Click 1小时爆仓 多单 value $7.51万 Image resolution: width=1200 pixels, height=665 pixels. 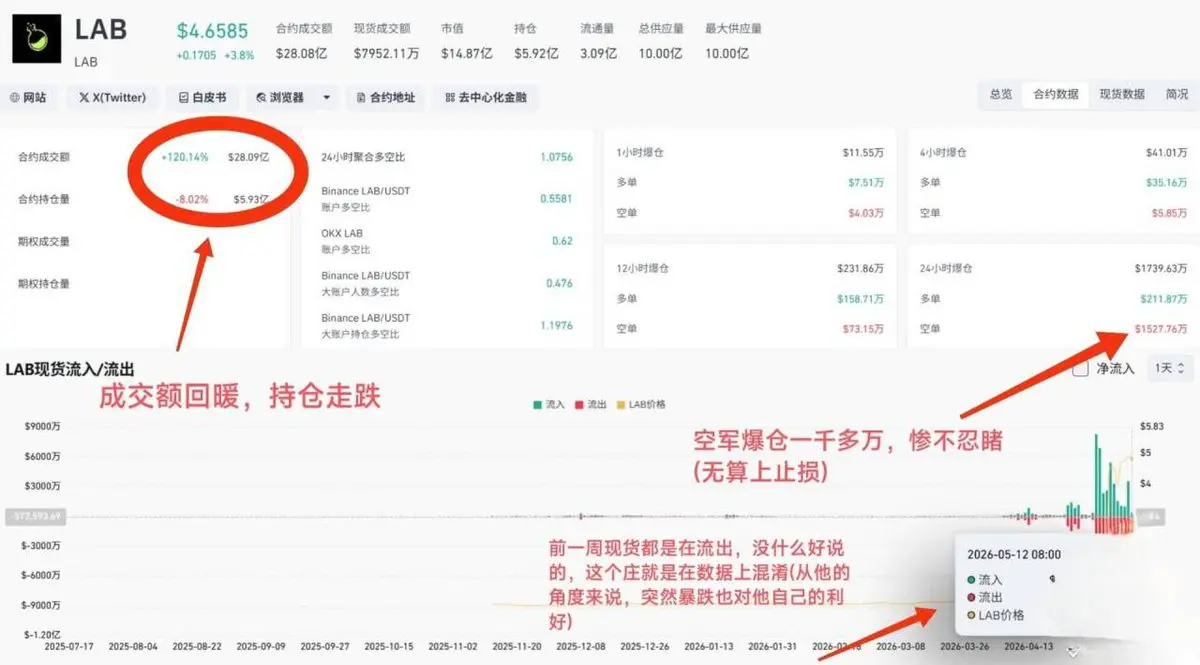tap(865, 183)
